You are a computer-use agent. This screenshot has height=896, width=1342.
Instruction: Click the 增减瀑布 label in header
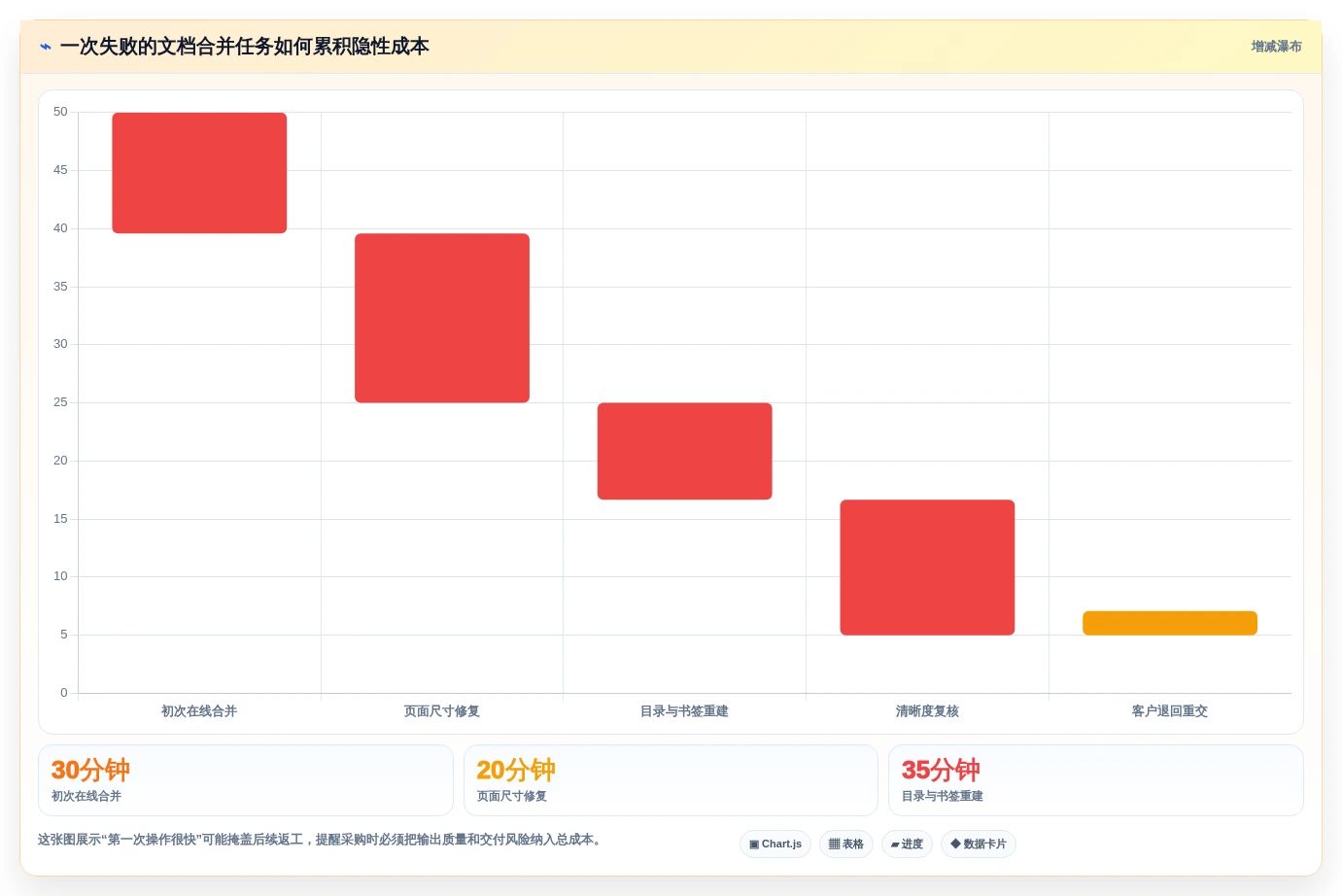(1276, 47)
